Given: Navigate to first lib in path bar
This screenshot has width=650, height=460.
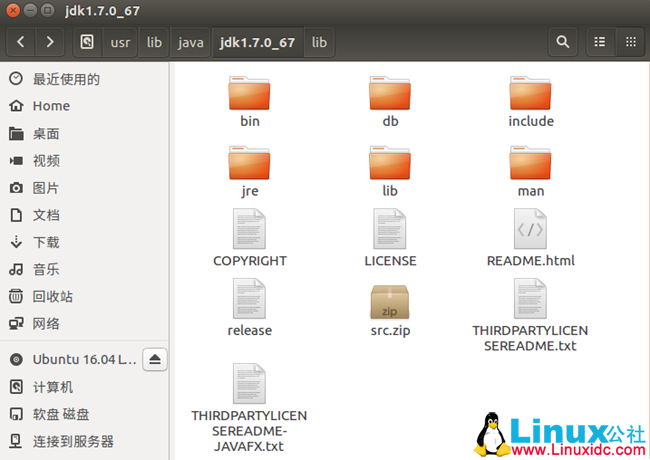Looking at the screenshot, I should pyautogui.click(x=154, y=42).
